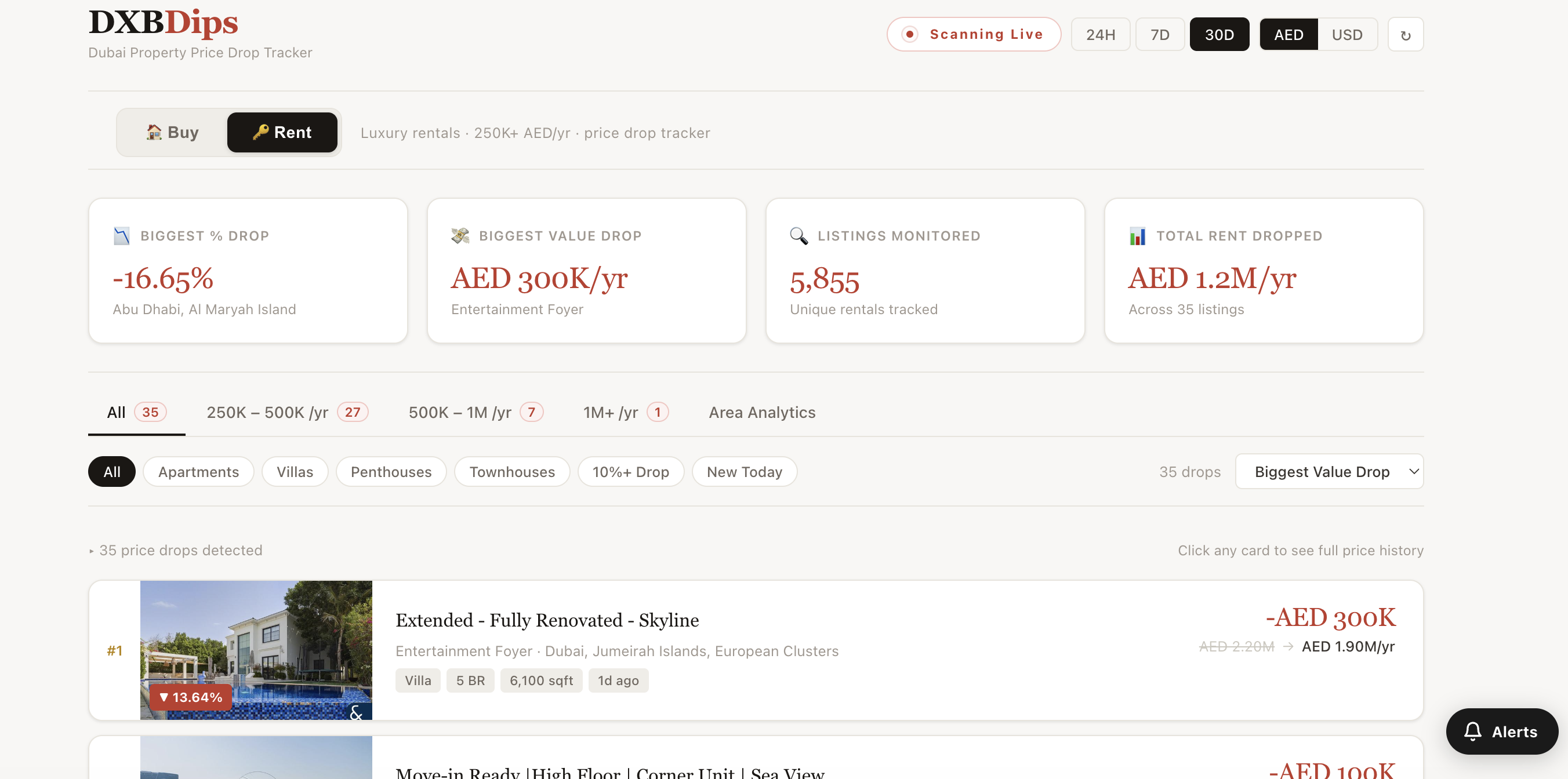1568x779 pixels.
Task: Click the money icon on Biggest Value Drop card
Action: (x=460, y=236)
